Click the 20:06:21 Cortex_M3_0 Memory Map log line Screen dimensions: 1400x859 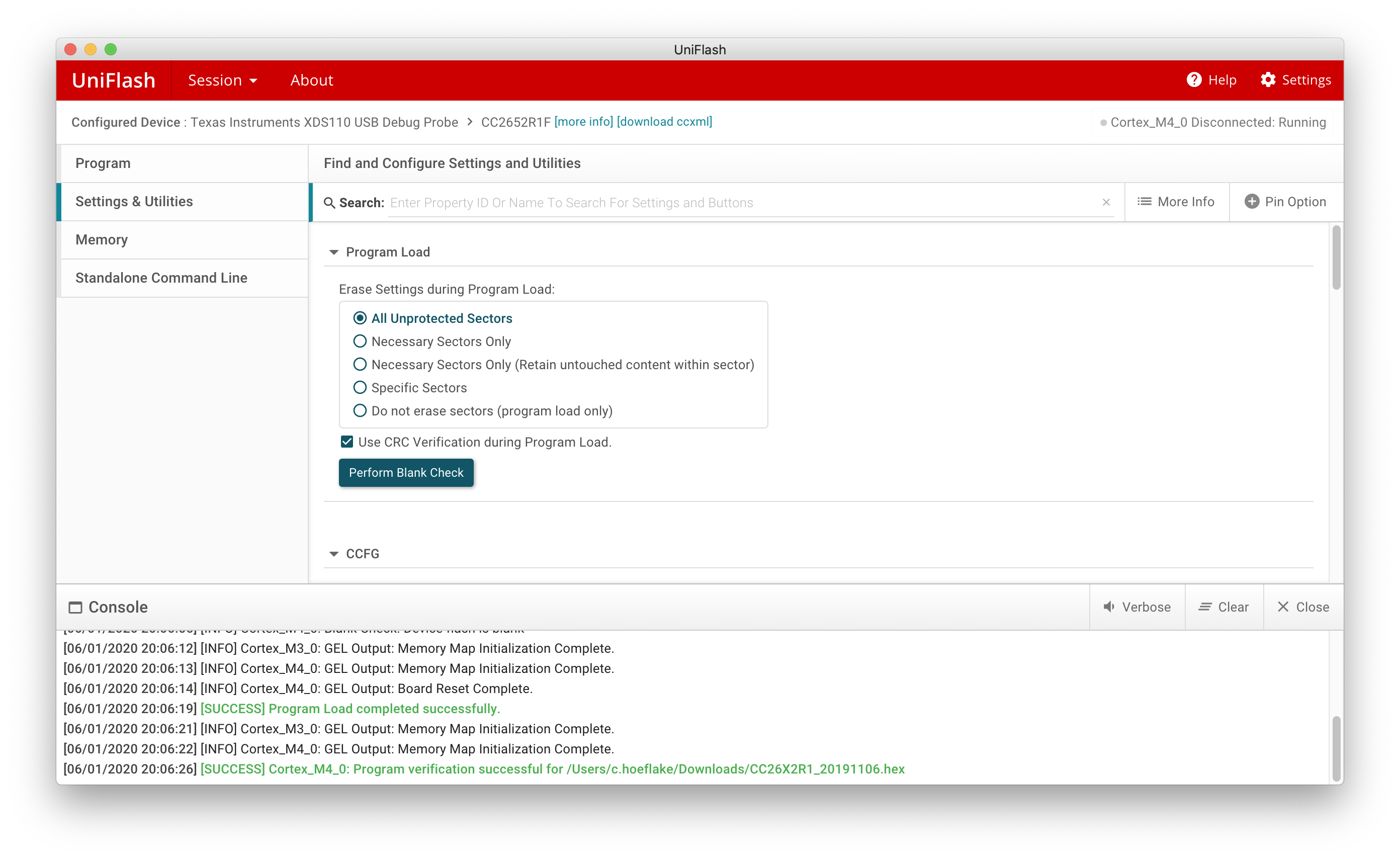(338, 728)
